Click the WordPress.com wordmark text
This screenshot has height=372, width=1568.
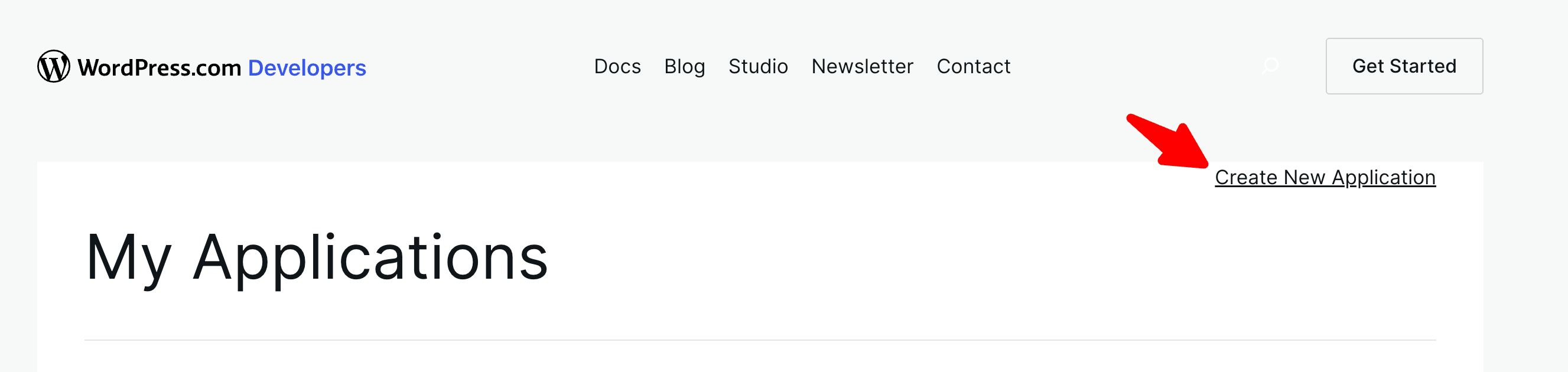(160, 67)
